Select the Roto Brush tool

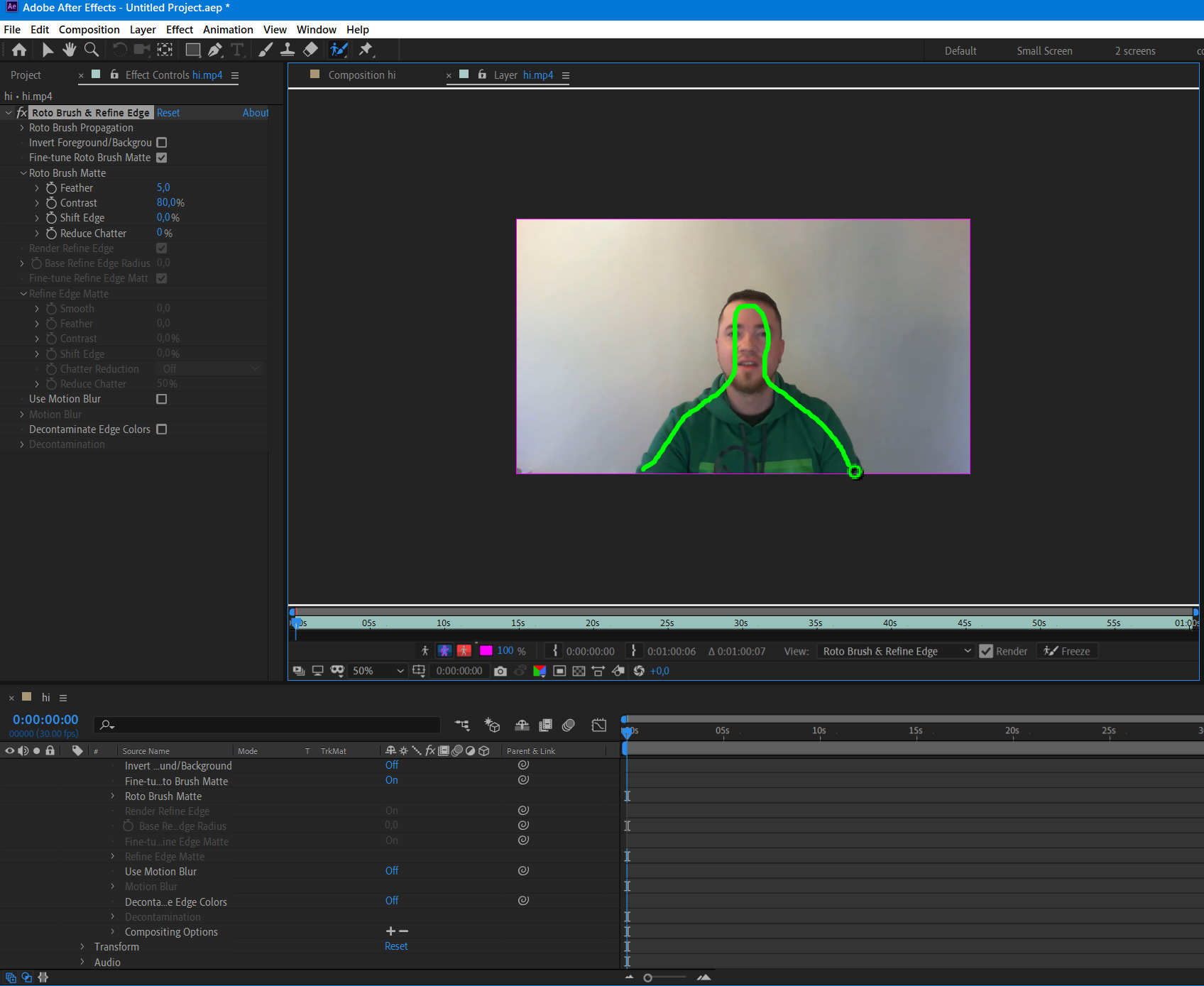(x=339, y=50)
